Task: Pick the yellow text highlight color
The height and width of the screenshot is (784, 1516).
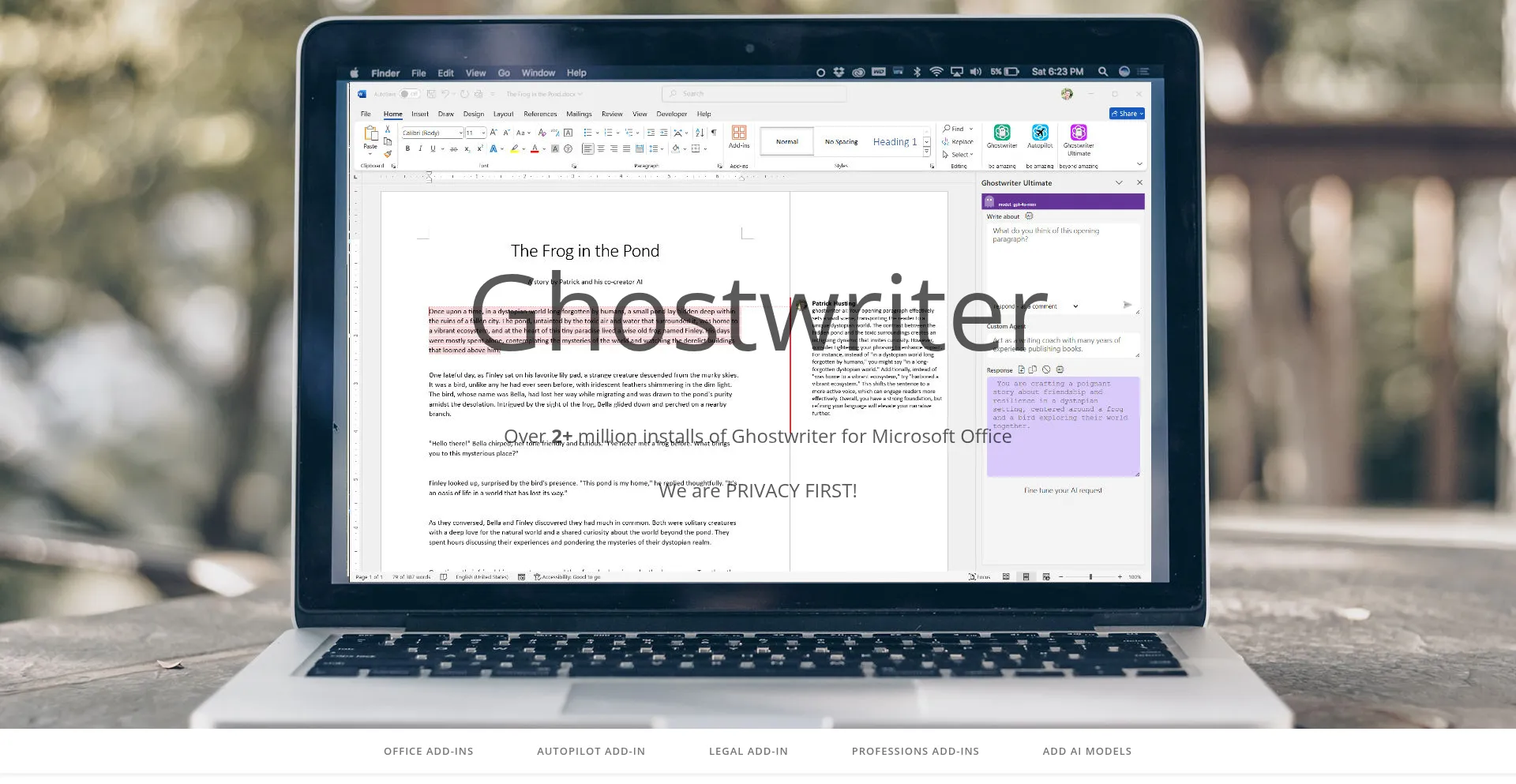Action: tap(515, 148)
